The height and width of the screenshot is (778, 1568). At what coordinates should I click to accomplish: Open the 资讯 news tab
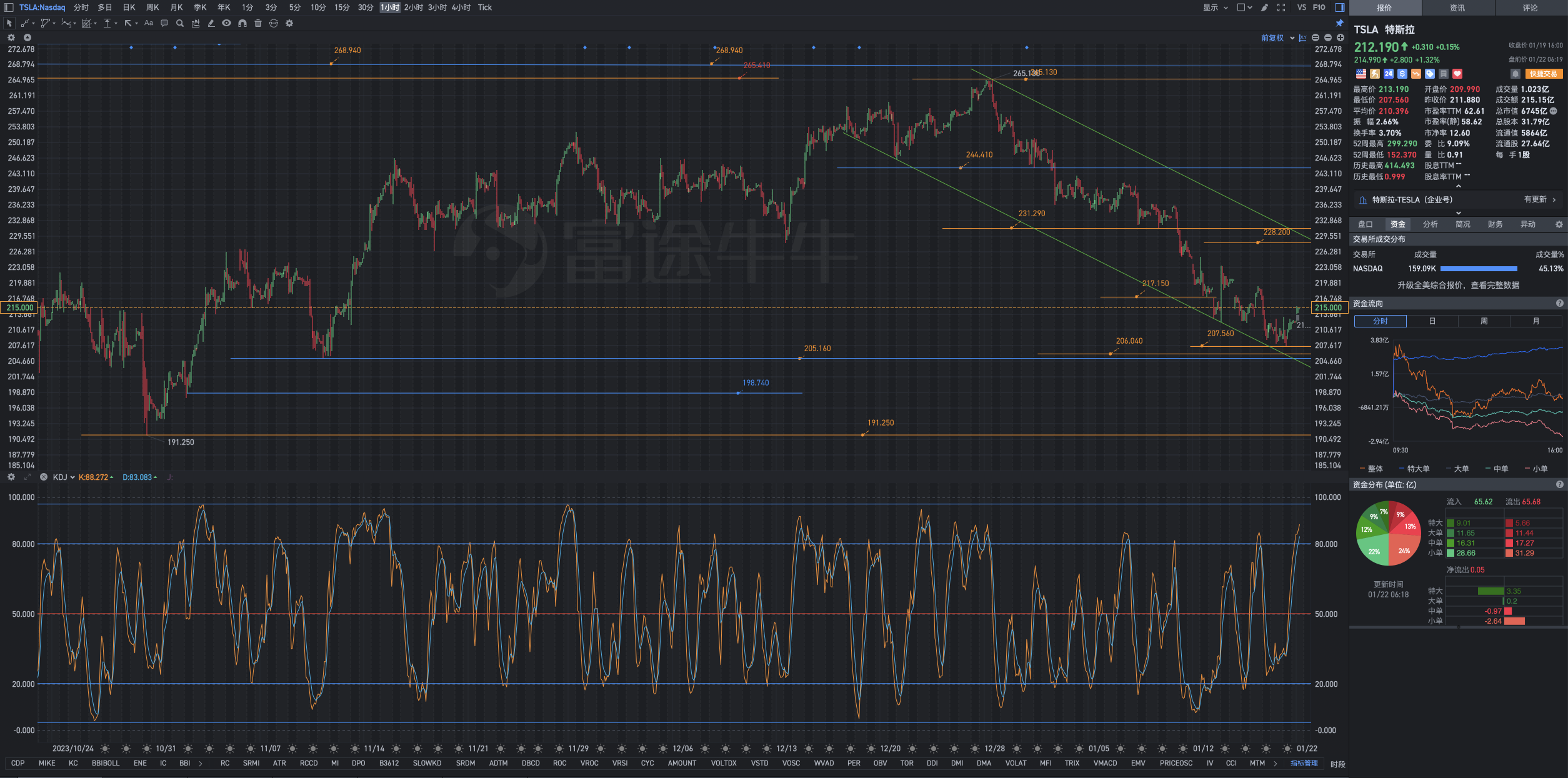(1457, 8)
